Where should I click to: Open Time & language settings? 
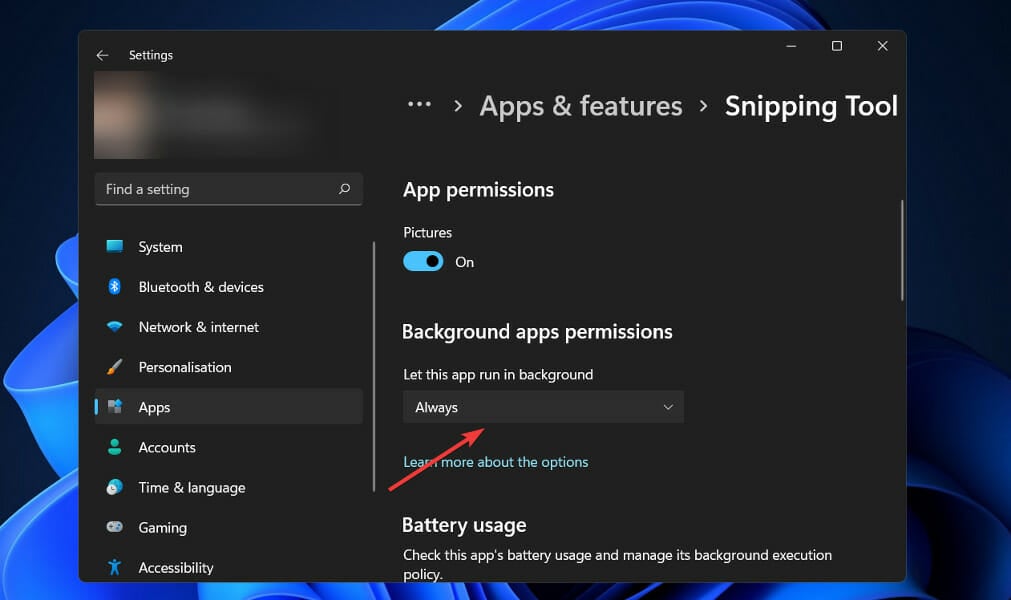(x=228, y=487)
